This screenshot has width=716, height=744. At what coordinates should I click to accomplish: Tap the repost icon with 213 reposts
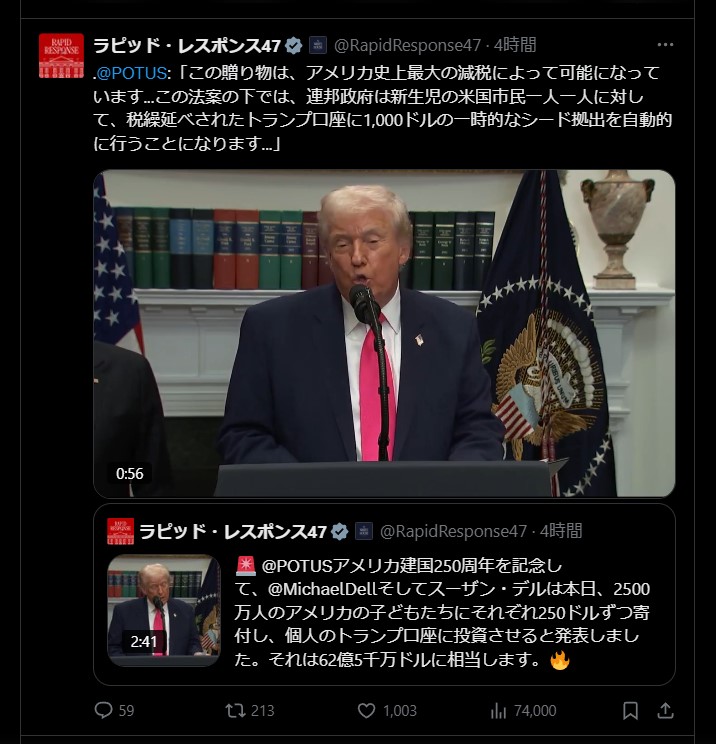pyautogui.click(x=235, y=710)
